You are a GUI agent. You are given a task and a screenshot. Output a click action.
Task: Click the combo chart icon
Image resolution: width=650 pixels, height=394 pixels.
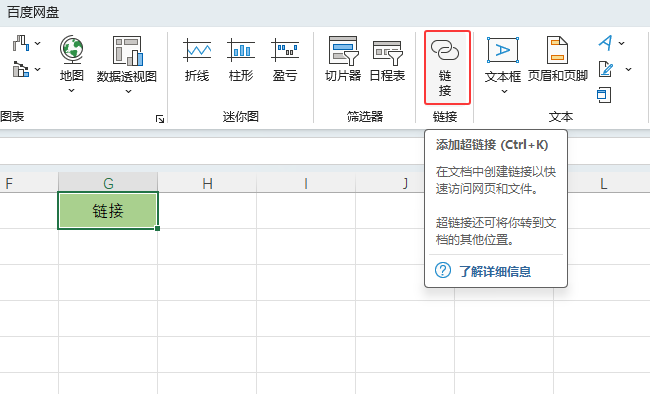click(21, 69)
